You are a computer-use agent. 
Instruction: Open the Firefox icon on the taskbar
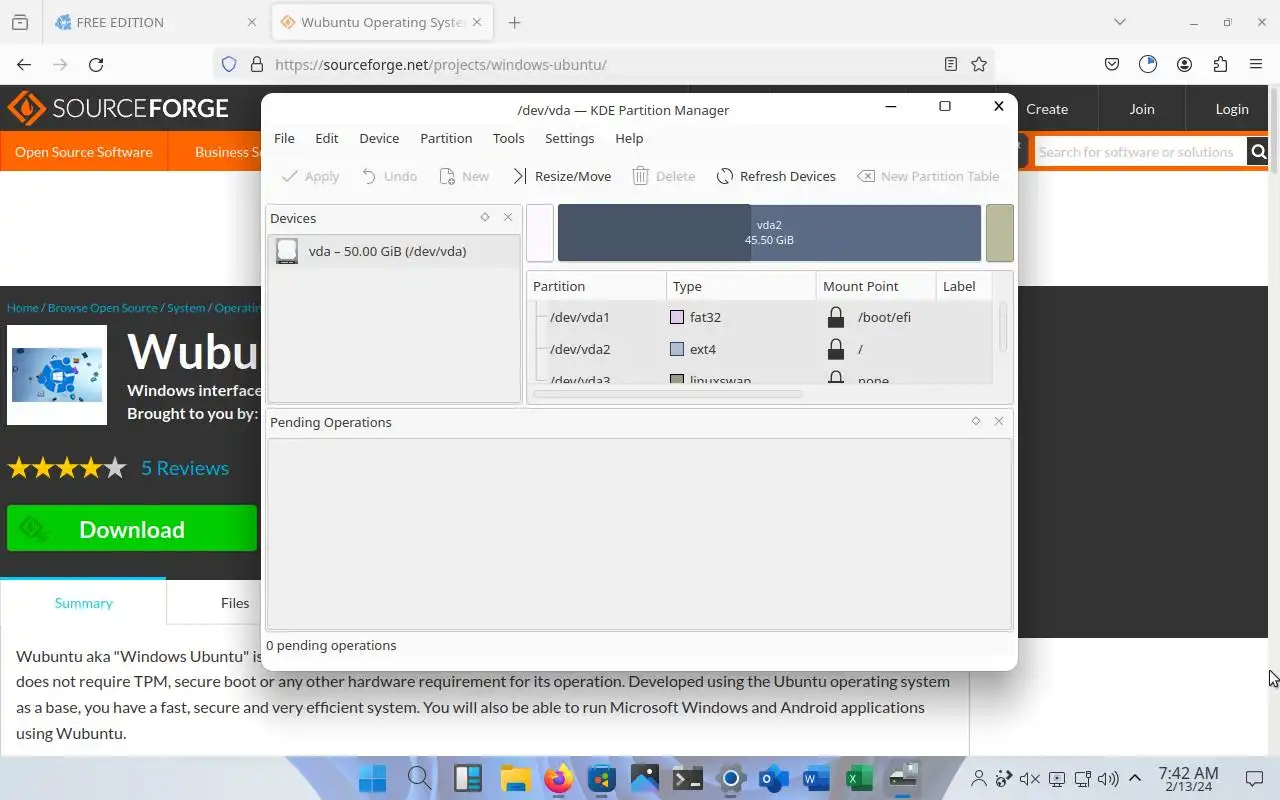tap(558, 778)
